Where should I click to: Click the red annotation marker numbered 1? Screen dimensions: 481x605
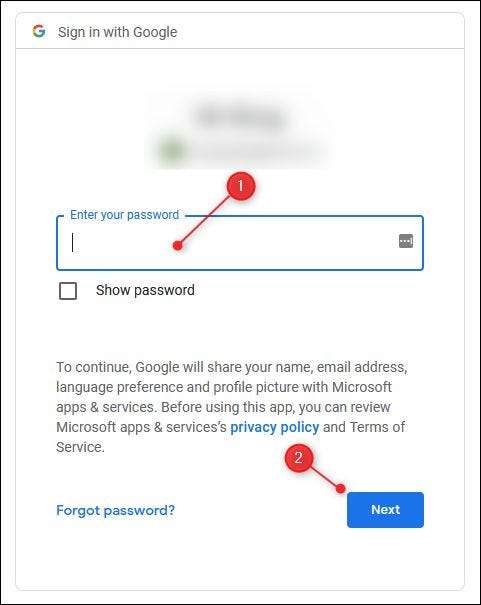click(241, 186)
